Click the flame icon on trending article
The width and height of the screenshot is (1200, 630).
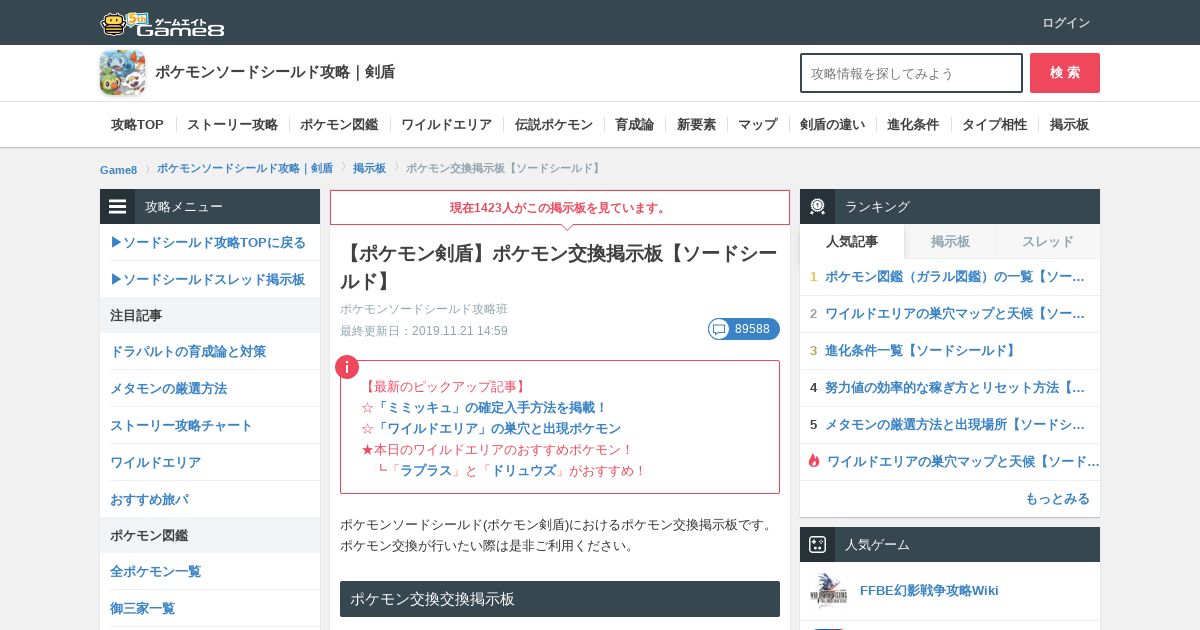click(814, 461)
